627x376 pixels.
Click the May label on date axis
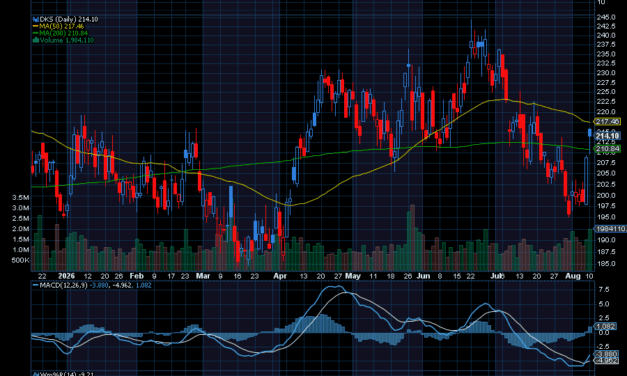[x=353, y=276]
